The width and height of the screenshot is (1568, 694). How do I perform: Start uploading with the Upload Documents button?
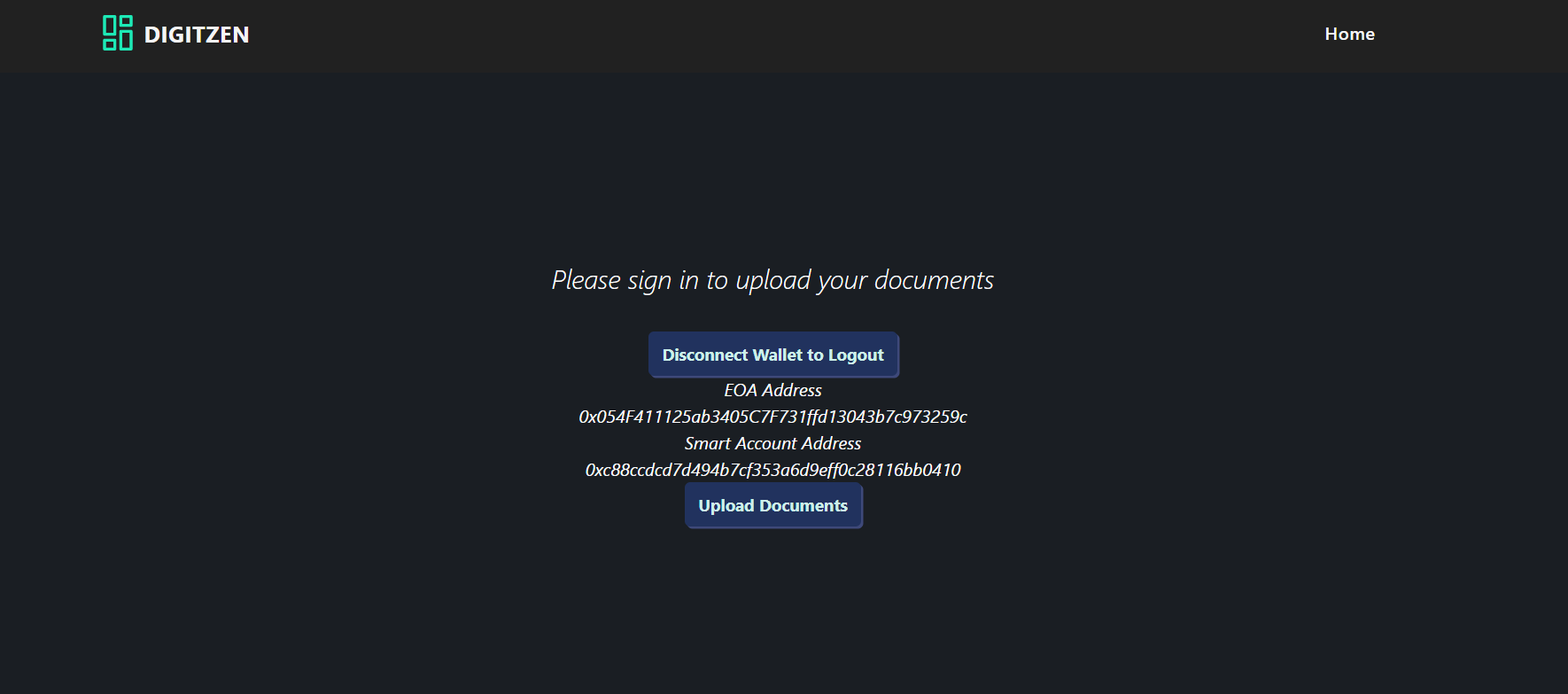[773, 505]
